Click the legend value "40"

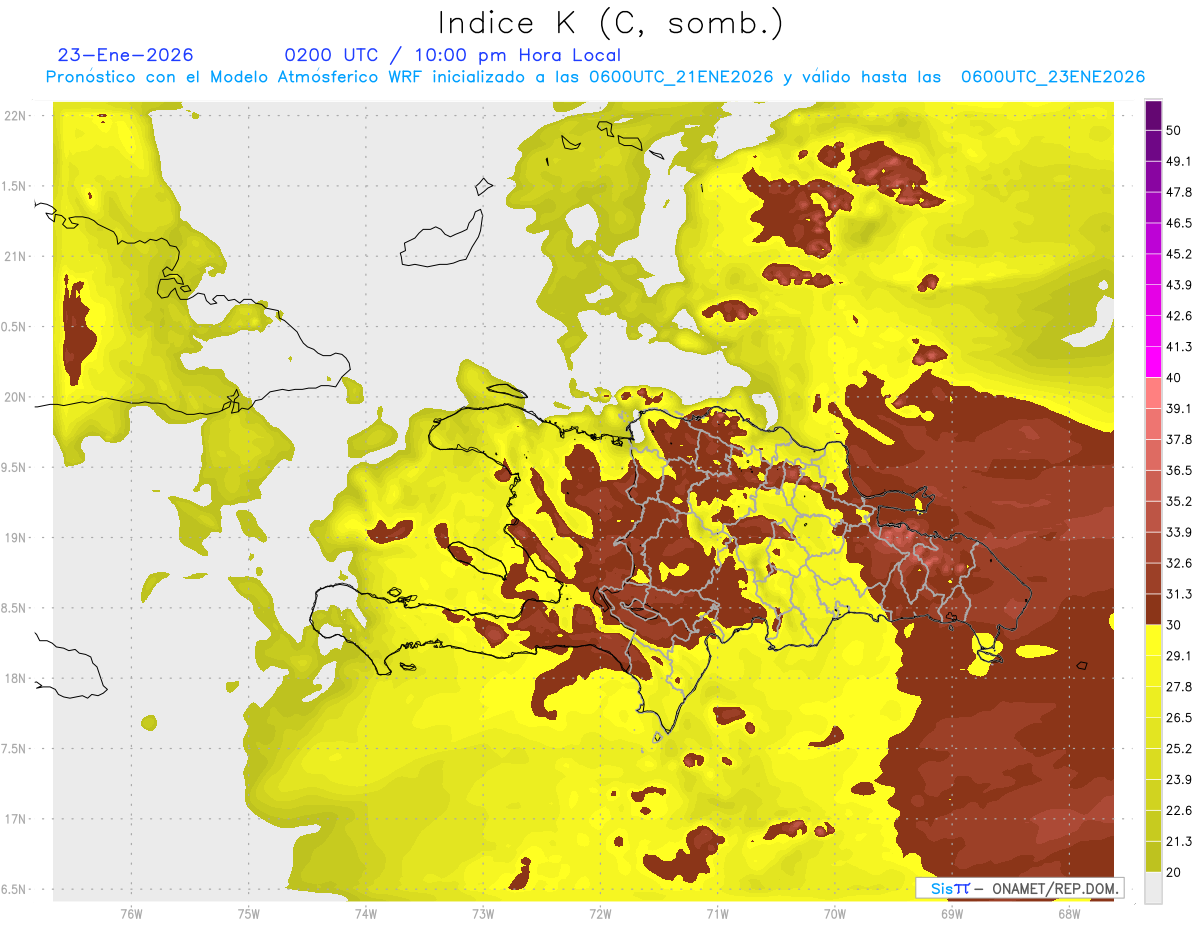tap(1174, 378)
